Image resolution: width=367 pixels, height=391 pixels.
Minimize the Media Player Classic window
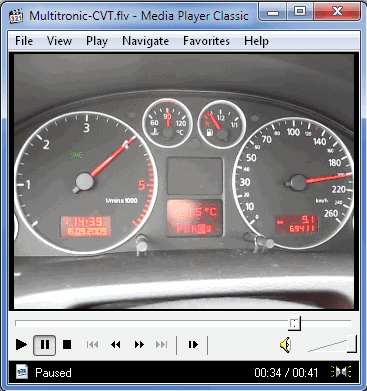pyautogui.click(x=273, y=12)
